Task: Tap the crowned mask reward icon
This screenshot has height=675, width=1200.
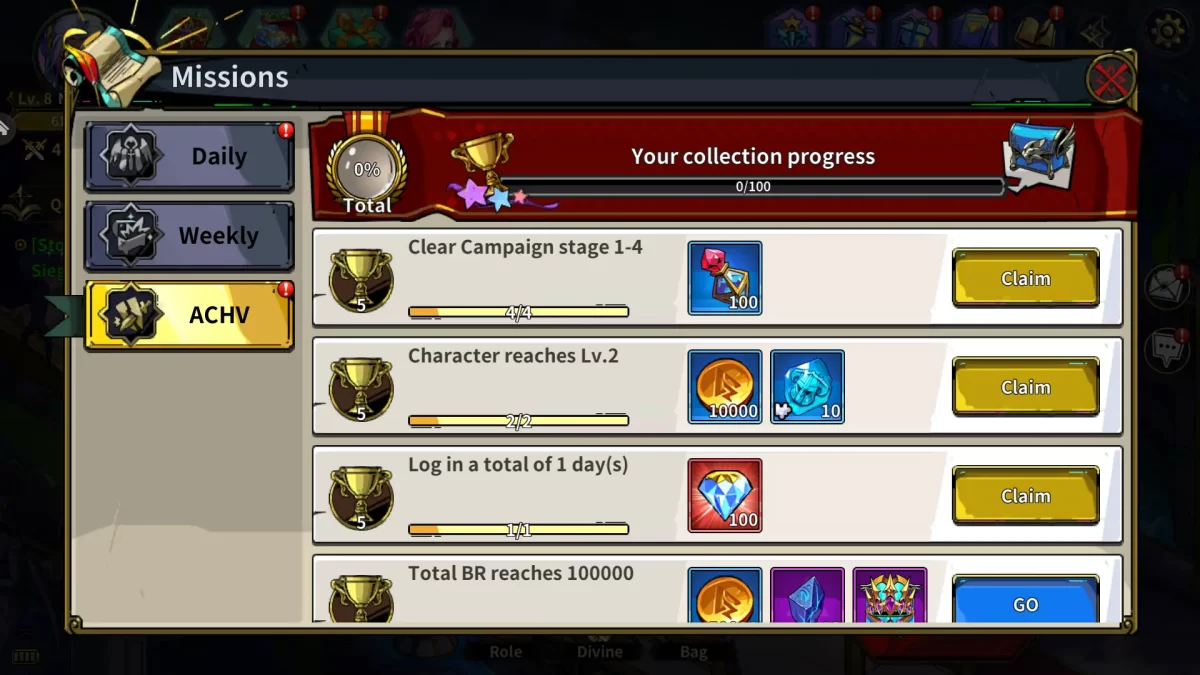Action: click(890, 595)
